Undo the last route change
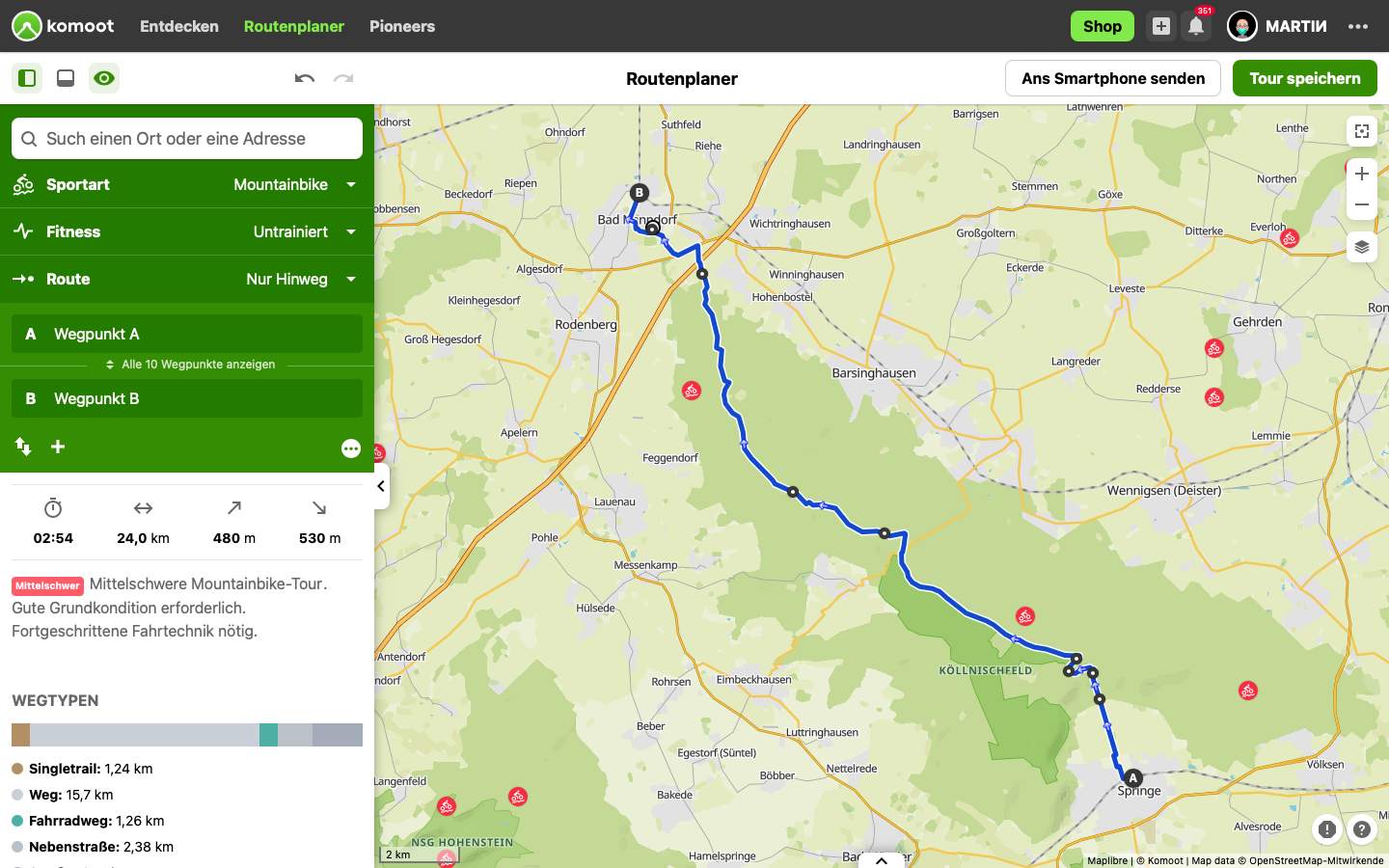This screenshot has height=868, width=1389. pyautogui.click(x=305, y=78)
